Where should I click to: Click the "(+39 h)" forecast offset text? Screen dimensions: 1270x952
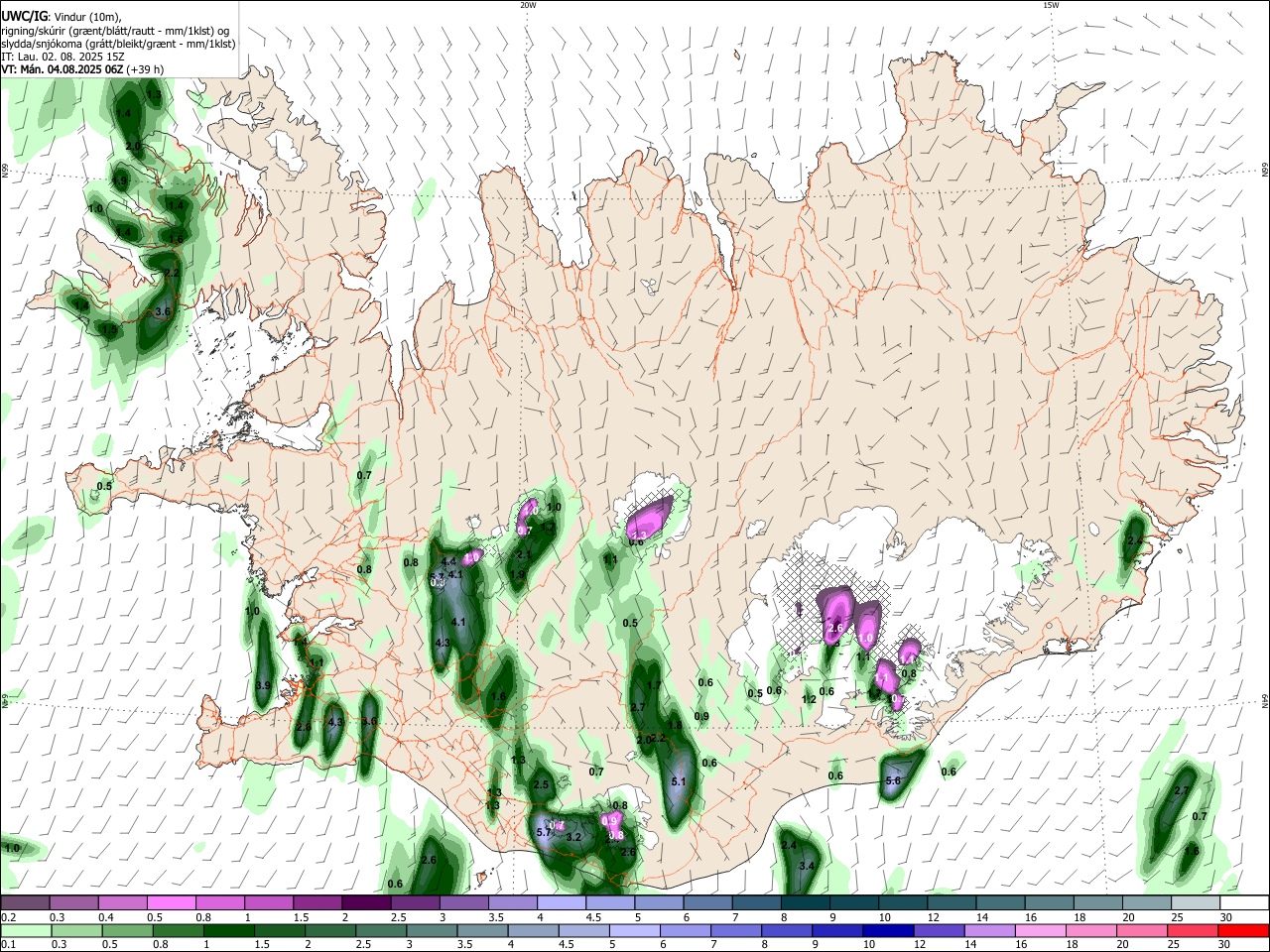click(x=146, y=69)
